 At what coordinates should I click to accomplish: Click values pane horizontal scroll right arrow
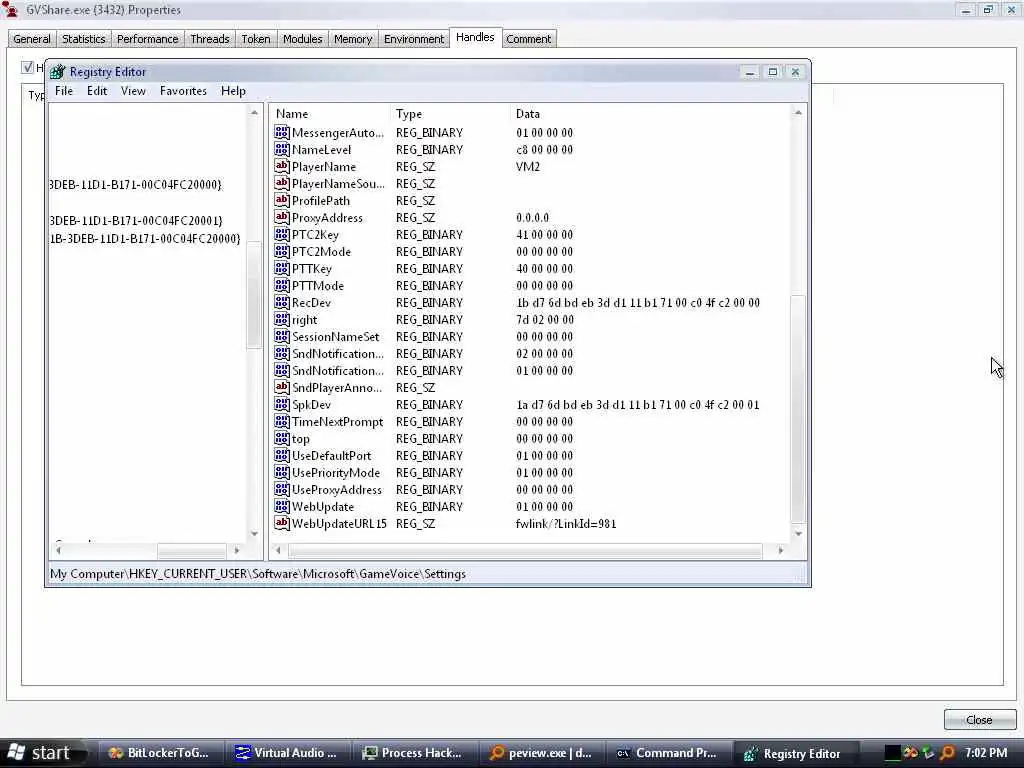click(x=780, y=551)
